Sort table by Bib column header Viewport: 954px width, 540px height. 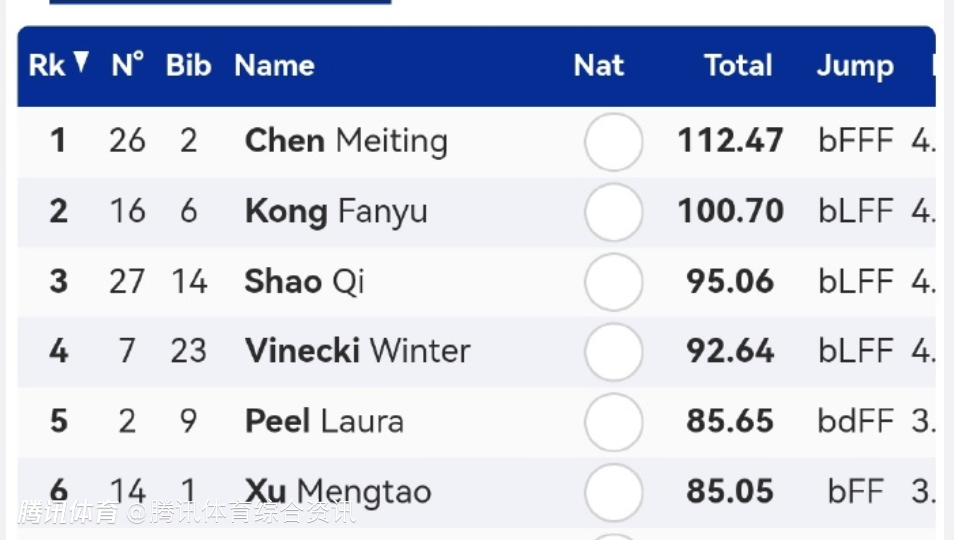tap(188, 65)
